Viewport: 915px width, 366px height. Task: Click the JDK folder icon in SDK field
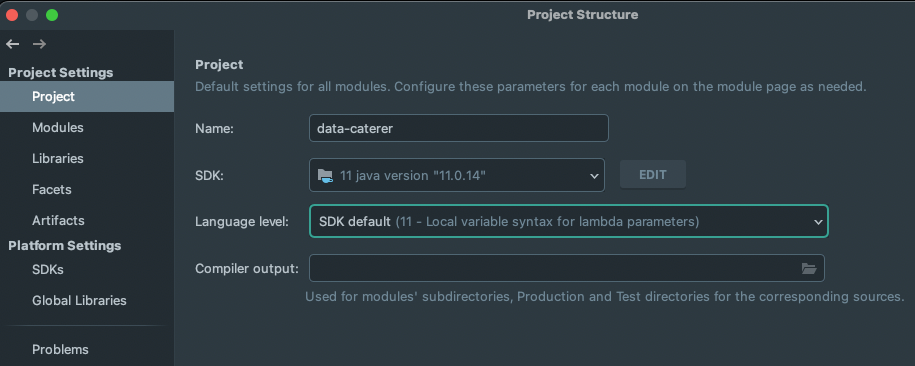tap(325, 175)
